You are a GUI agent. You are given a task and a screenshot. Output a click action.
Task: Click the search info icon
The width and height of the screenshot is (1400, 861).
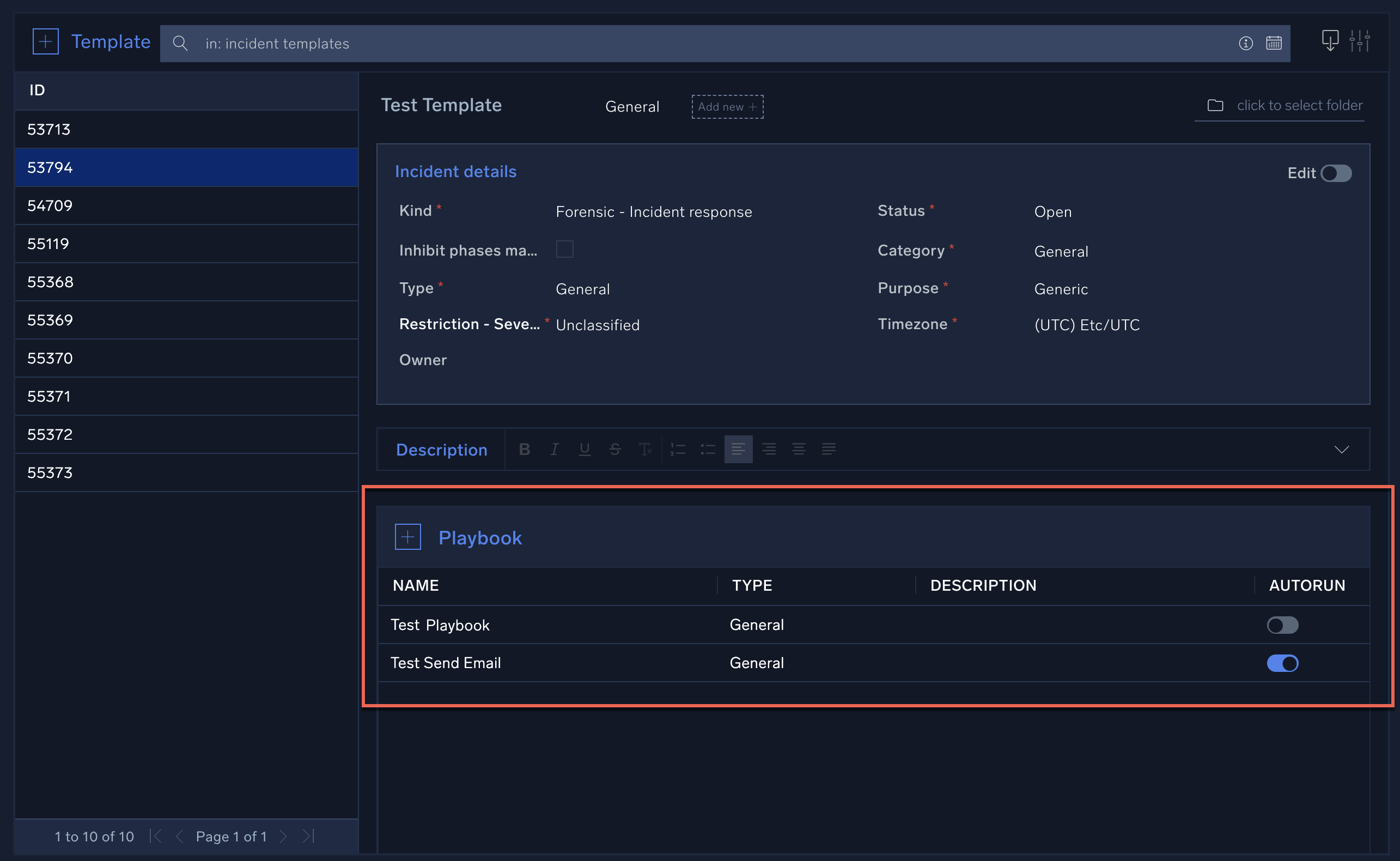click(1245, 43)
